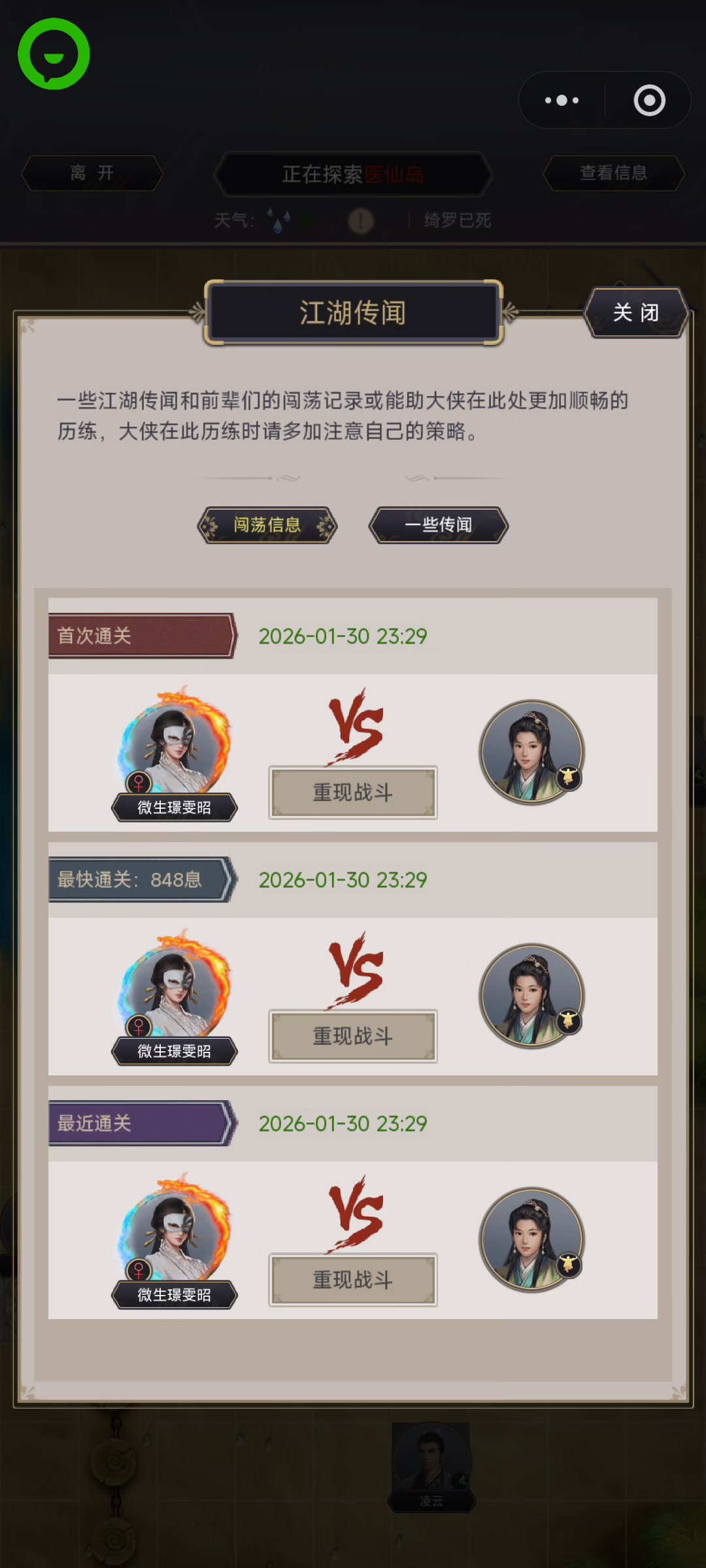
Task: Click the weather raindrop icon
Action: pyautogui.click(x=279, y=220)
